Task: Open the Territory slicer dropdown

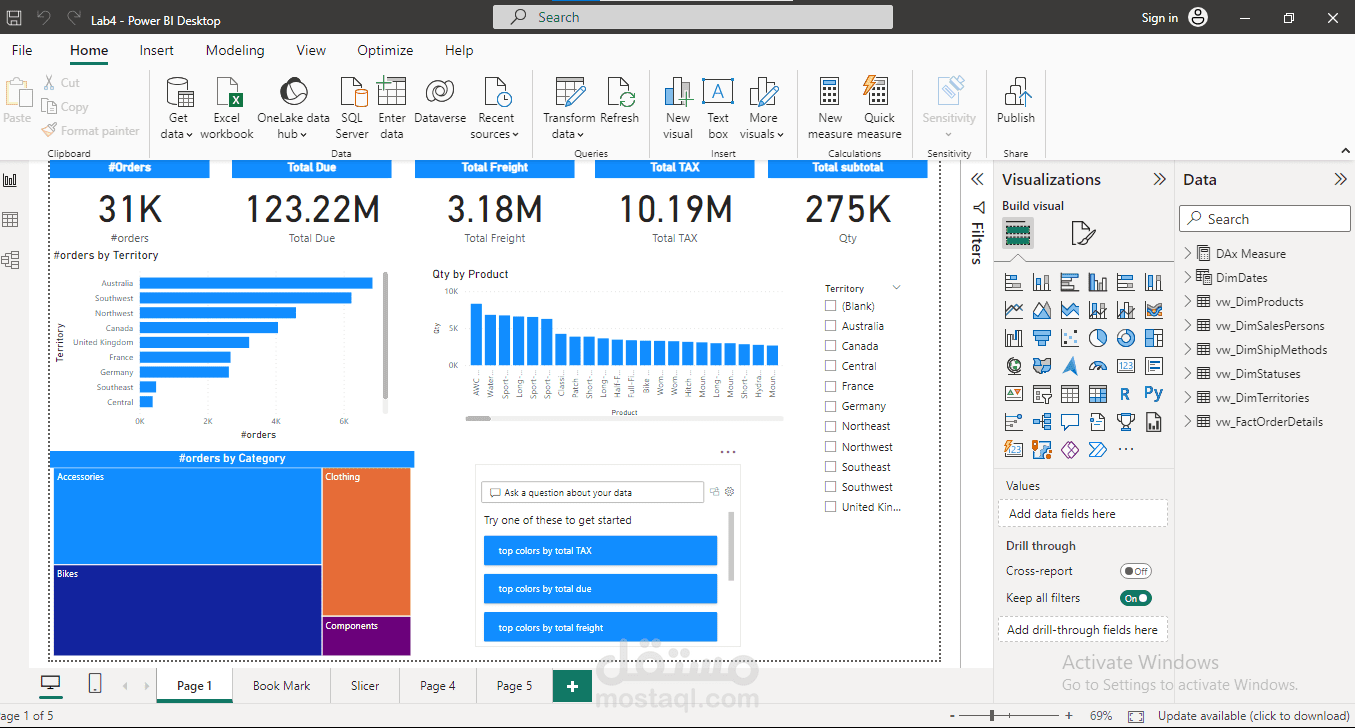Action: click(896, 287)
